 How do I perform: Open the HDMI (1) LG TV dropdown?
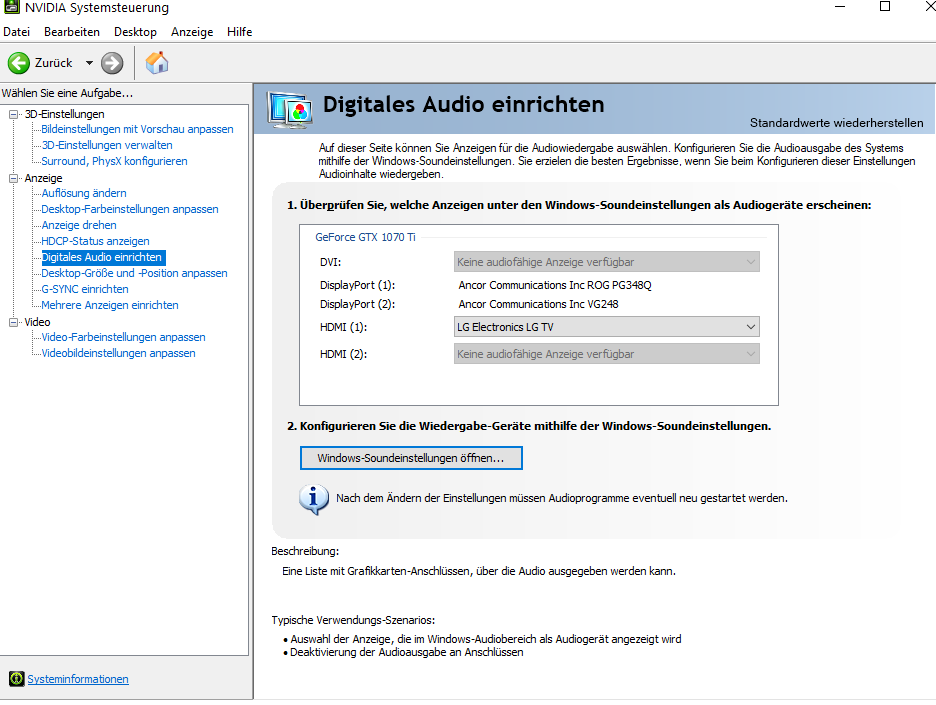606,327
